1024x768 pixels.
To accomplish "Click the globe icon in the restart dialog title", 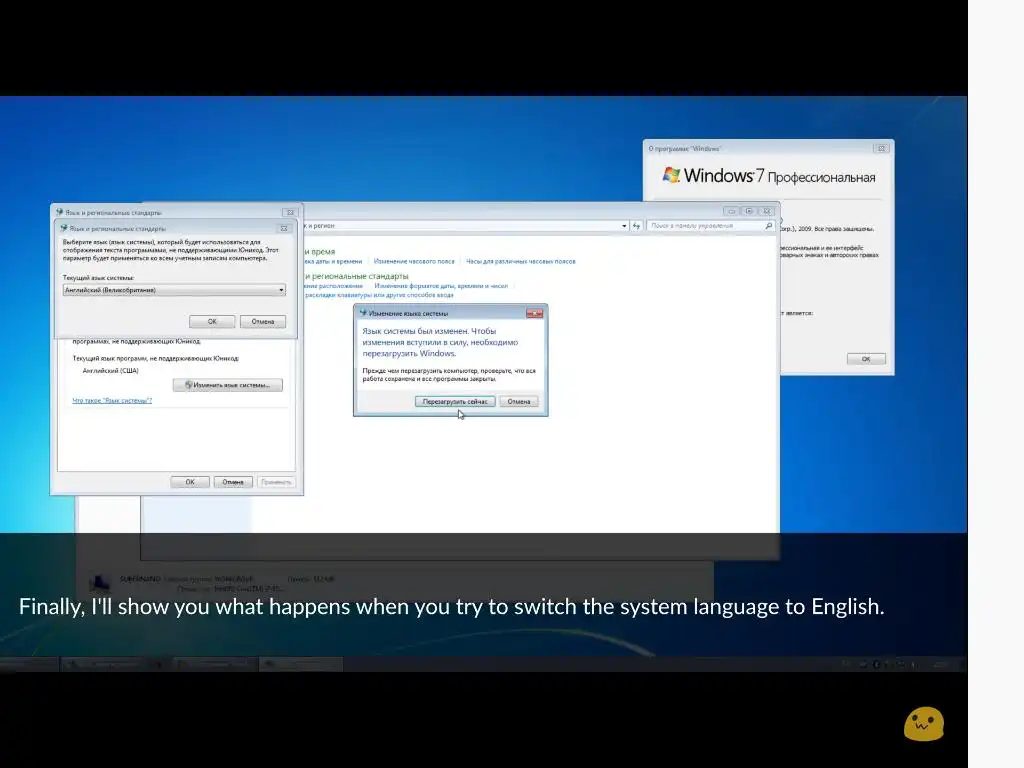I will click(364, 313).
